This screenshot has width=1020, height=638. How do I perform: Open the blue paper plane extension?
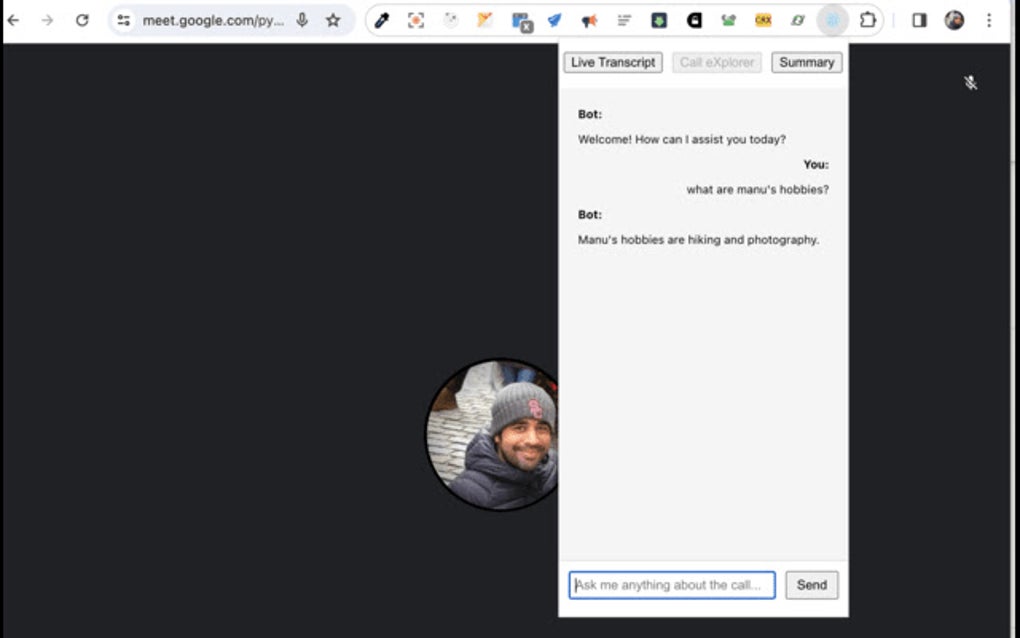click(x=554, y=20)
